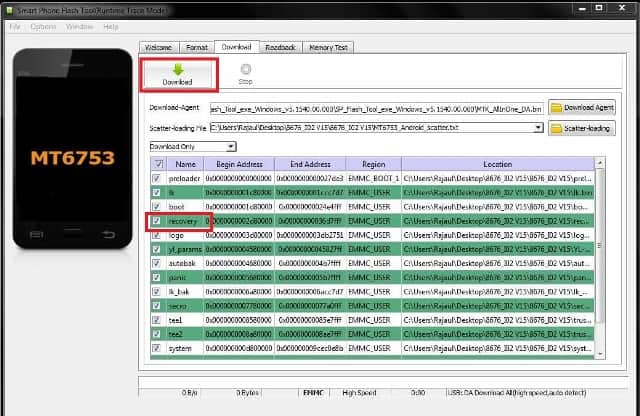
Task: Uncheck the system partition checkbox
Action: coord(156,348)
